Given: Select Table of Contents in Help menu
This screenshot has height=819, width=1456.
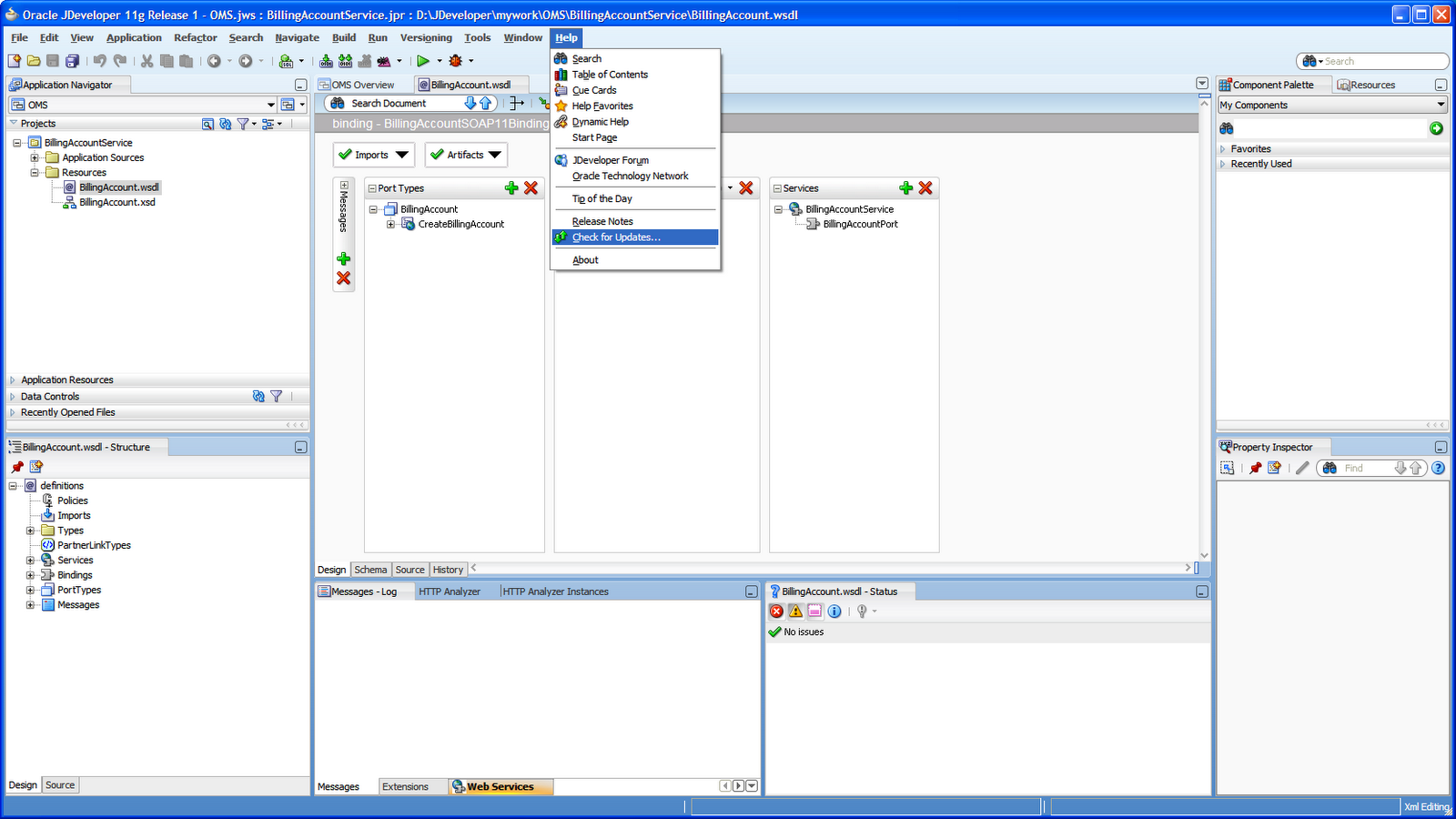Looking at the screenshot, I should 635,75.
